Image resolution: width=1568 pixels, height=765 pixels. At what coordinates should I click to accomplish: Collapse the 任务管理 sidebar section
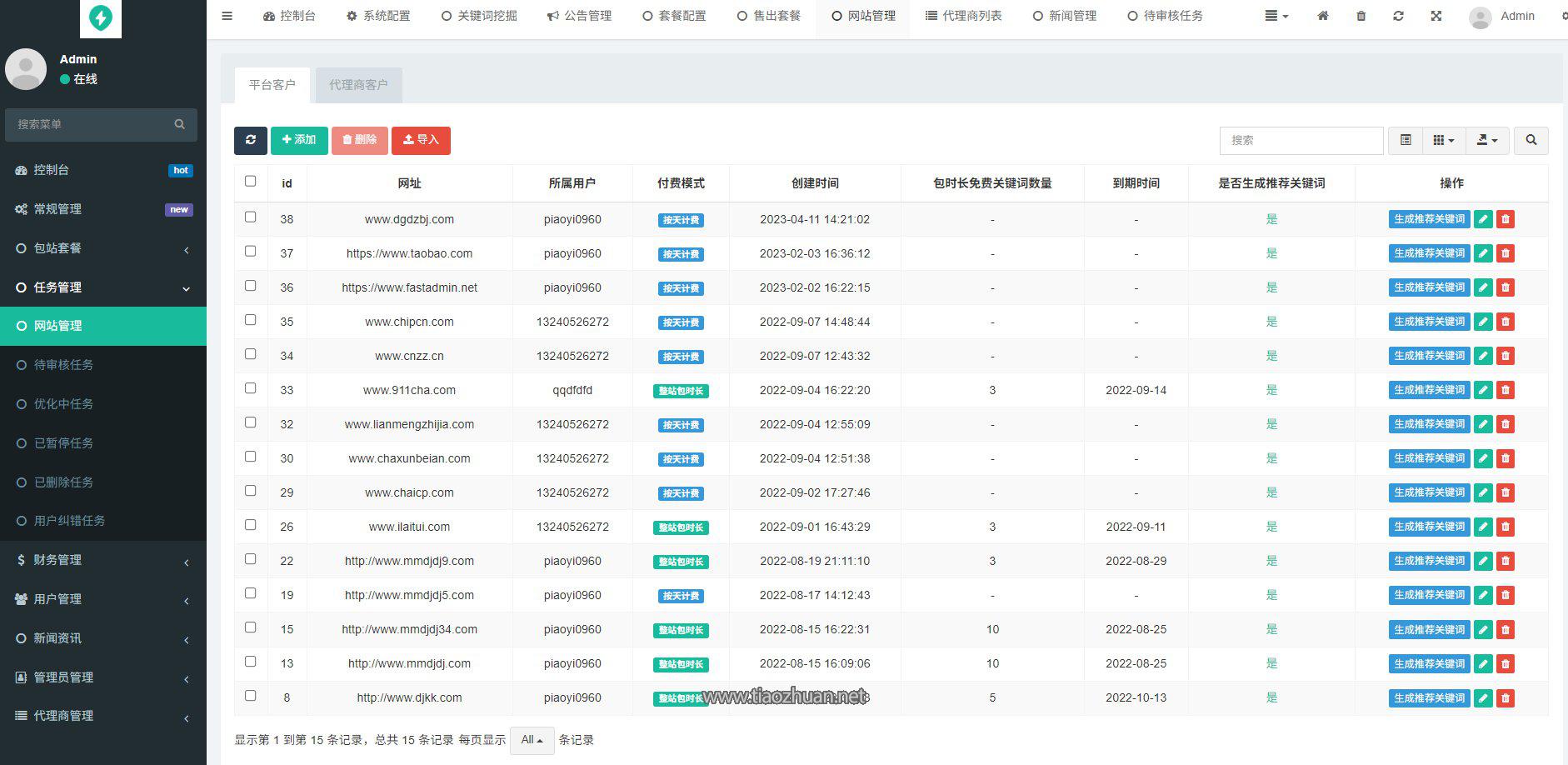pyautogui.click(x=103, y=287)
